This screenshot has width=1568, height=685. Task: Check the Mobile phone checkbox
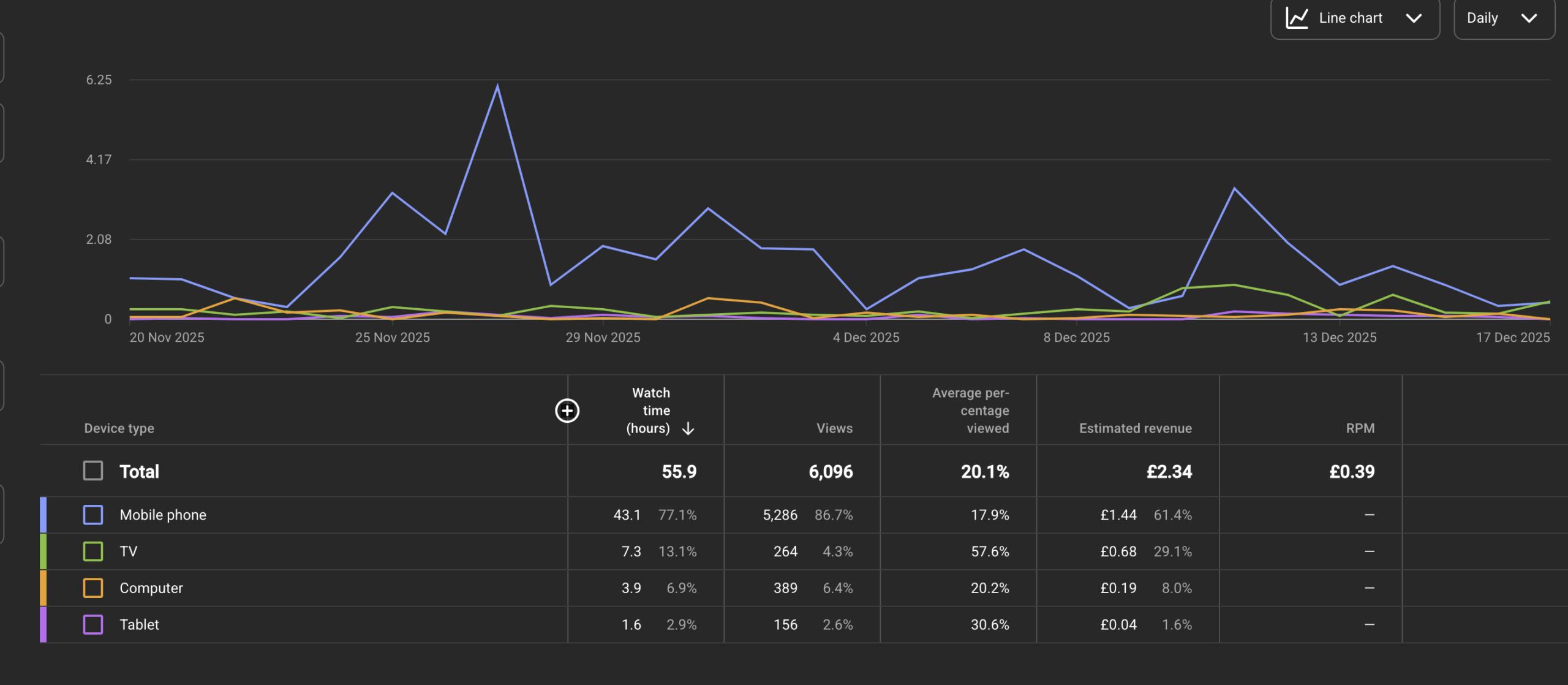pyautogui.click(x=93, y=515)
